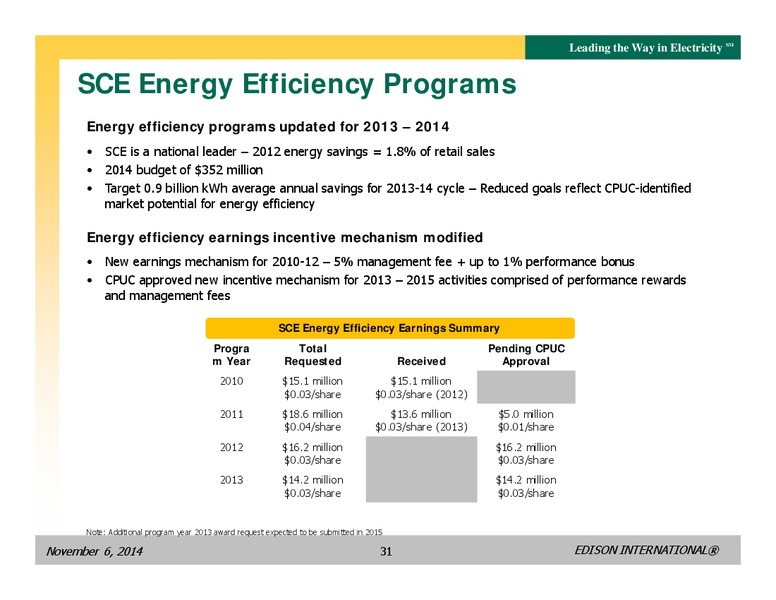Click the Leading the Way in Electricity banner
Viewport: 776px width, 600px height.
point(632,48)
